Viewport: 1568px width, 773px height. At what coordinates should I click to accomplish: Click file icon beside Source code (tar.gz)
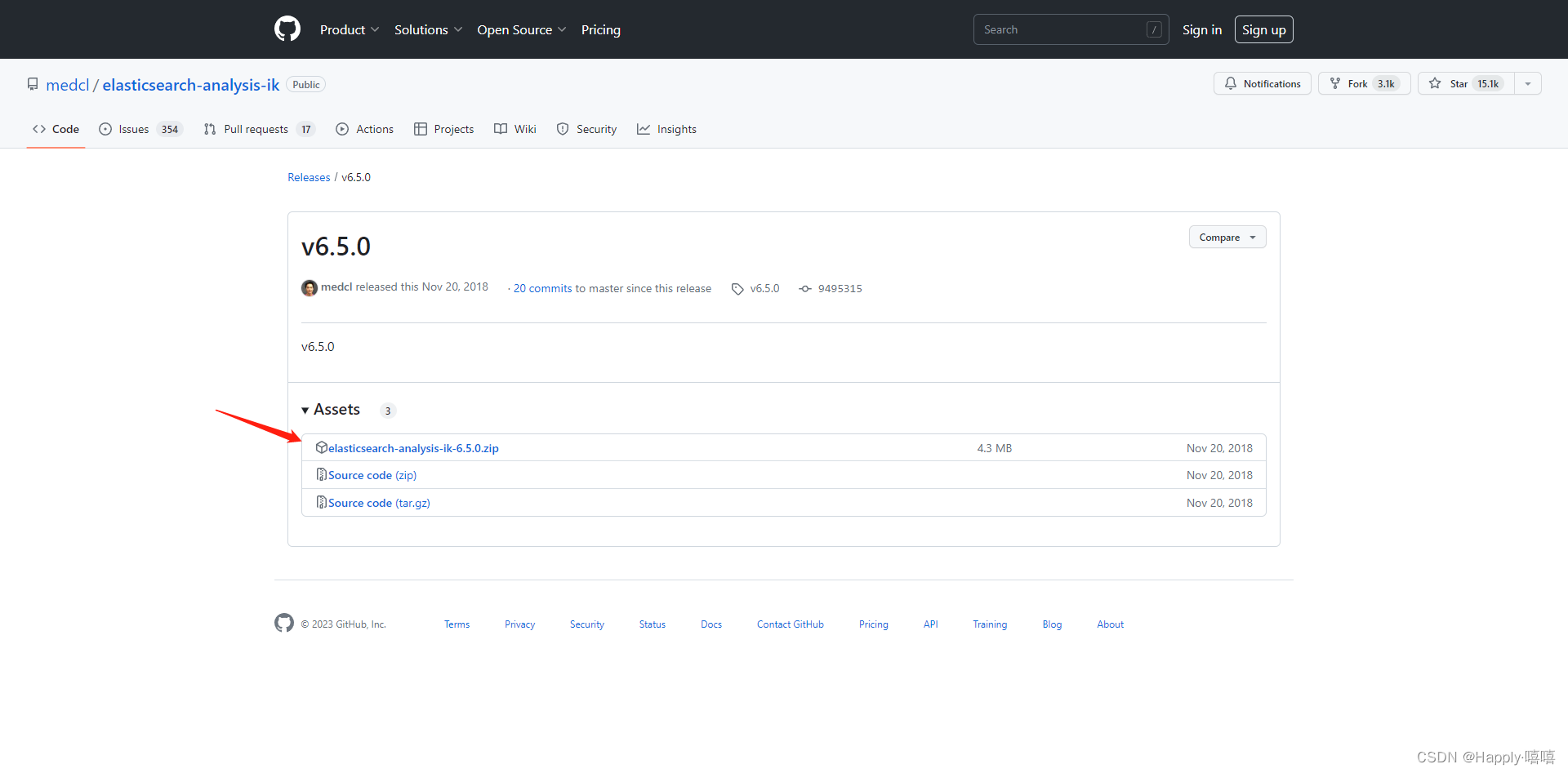tap(322, 502)
